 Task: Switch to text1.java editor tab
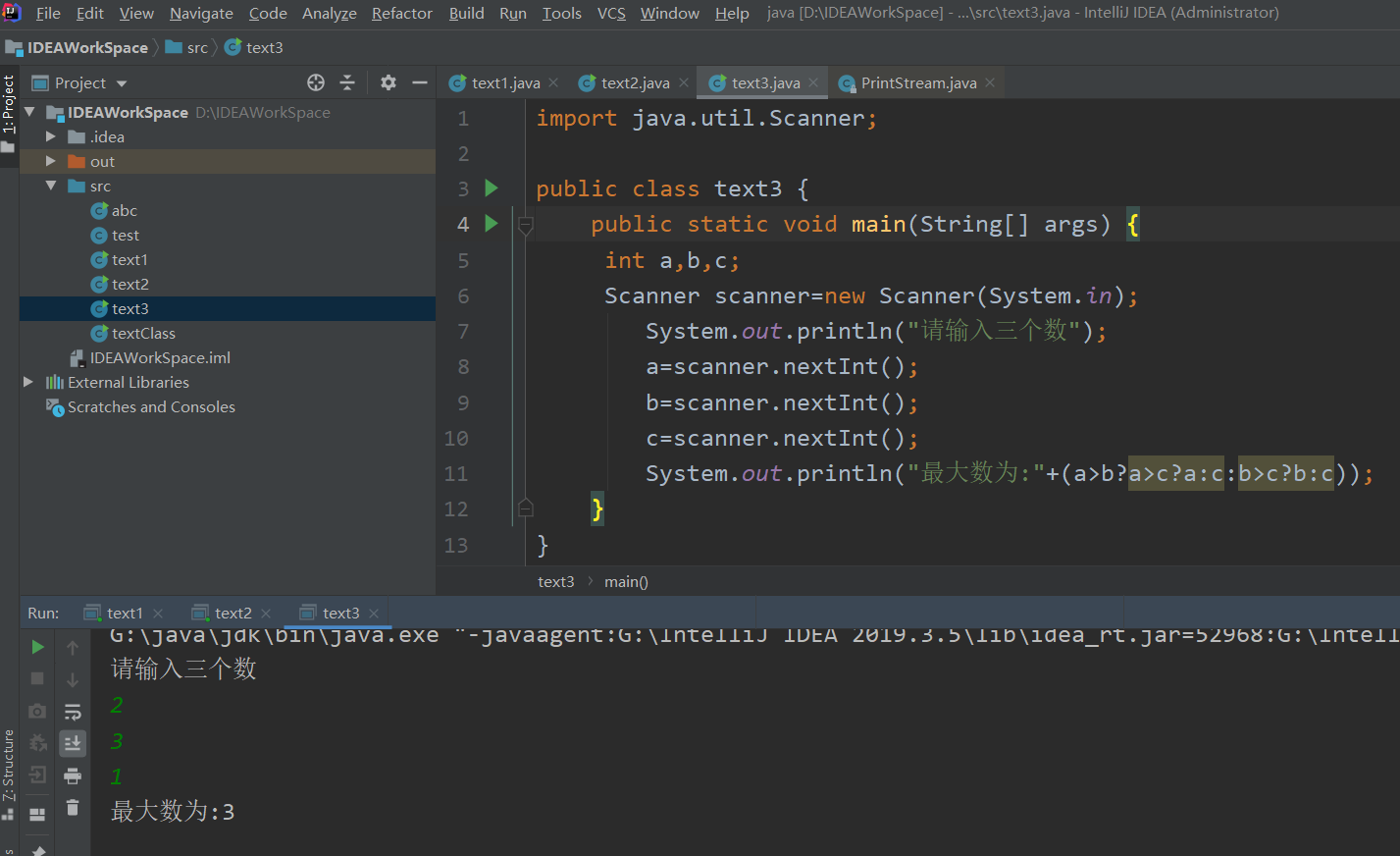click(505, 83)
